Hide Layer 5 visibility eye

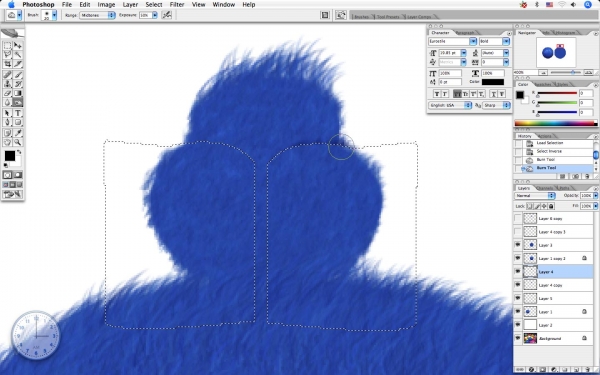point(518,298)
